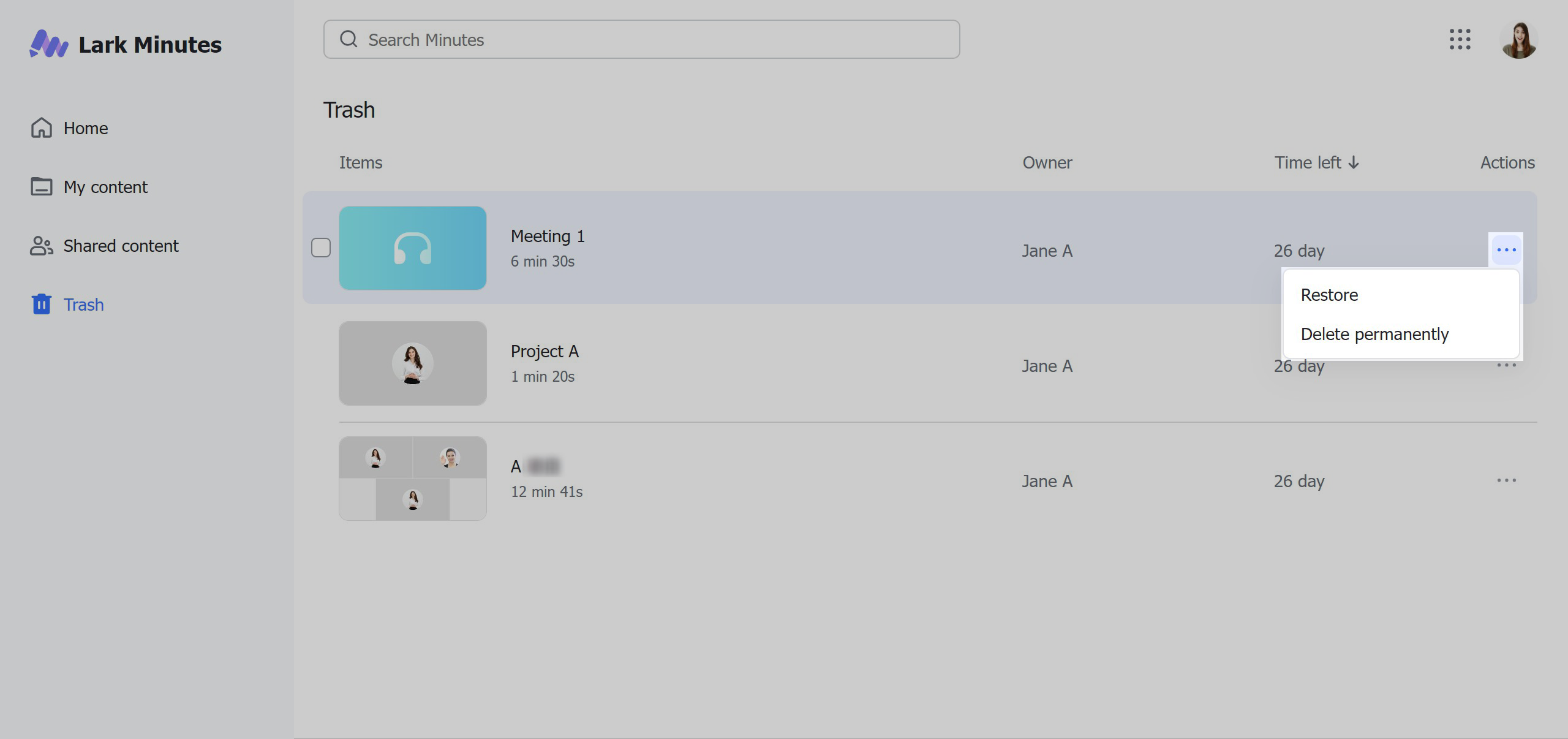This screenshot has height=739, width=1568.
Task: Sort by Time Left column
Action: click(1316, 162)
